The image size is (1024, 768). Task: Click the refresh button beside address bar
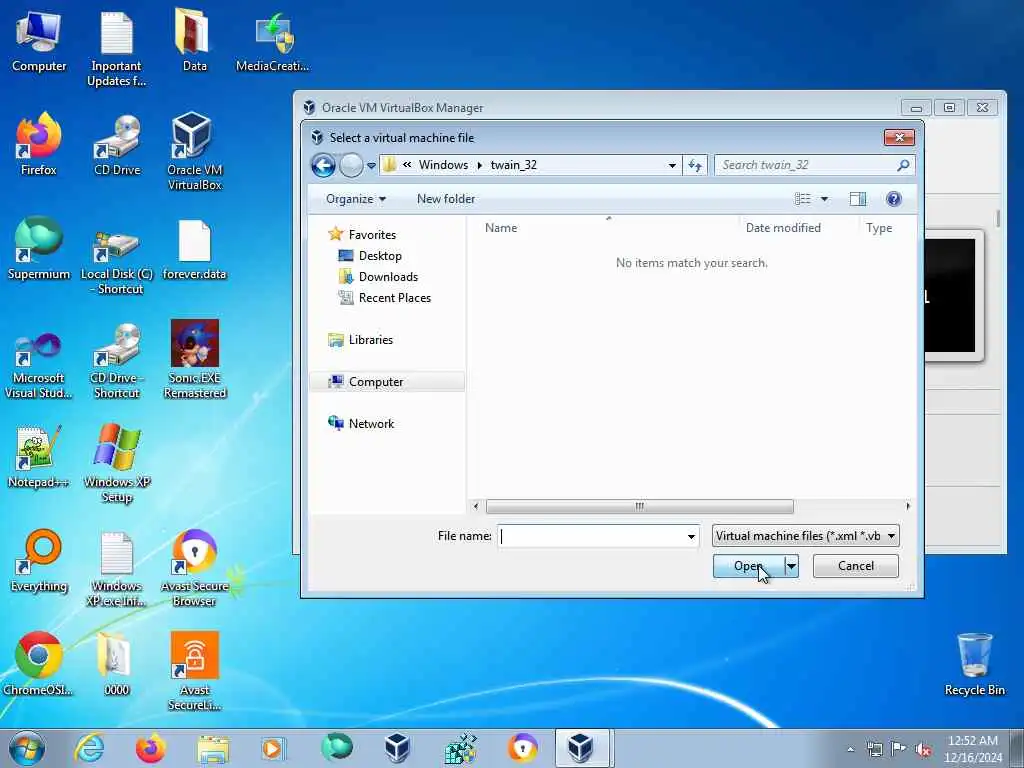[695, 165]
